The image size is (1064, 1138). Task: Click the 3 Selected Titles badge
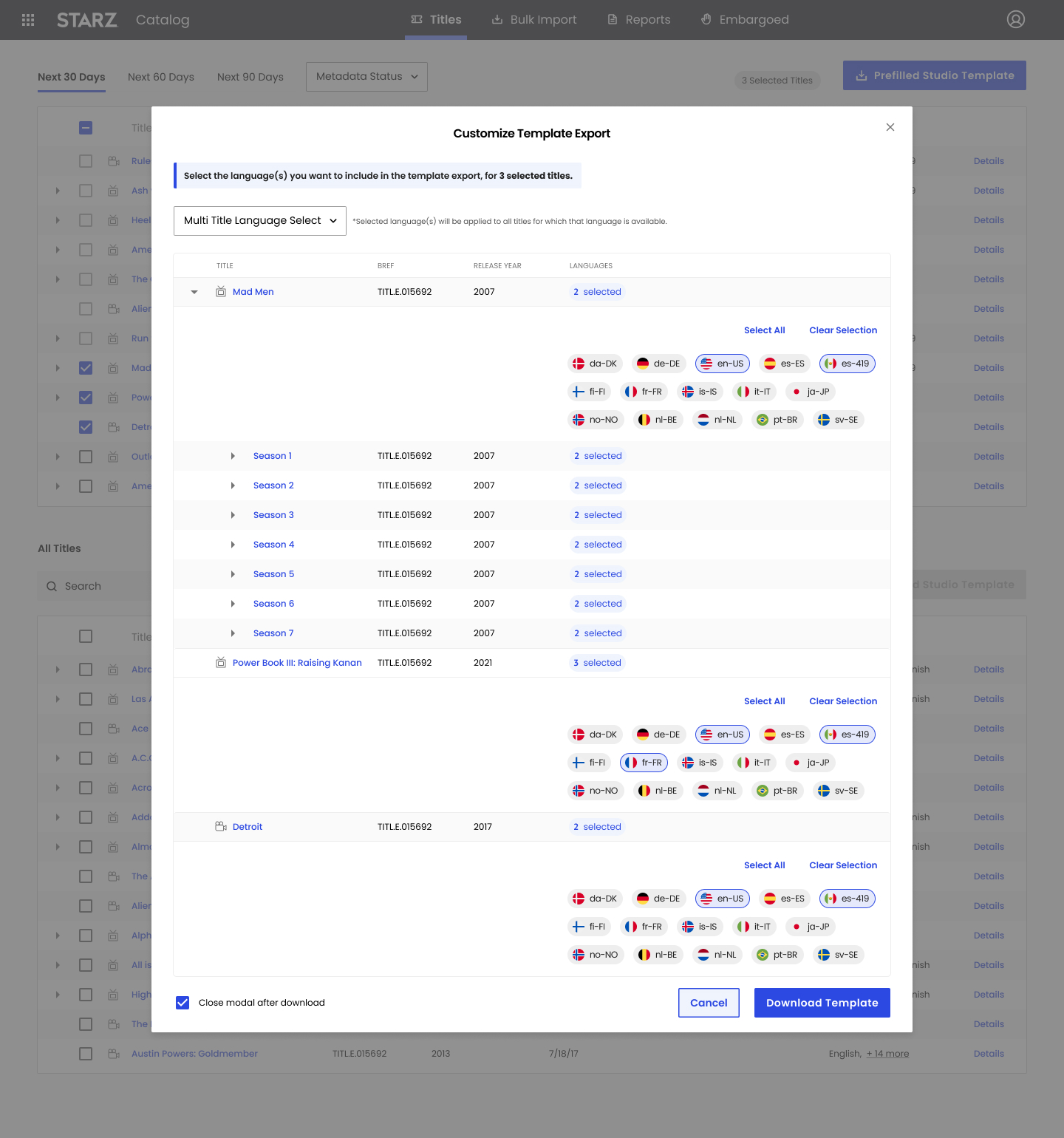point(777,81)
